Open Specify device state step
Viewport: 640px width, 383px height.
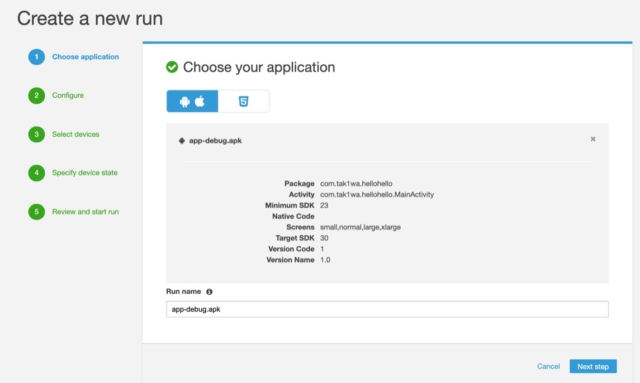click(x=84, y=173)
